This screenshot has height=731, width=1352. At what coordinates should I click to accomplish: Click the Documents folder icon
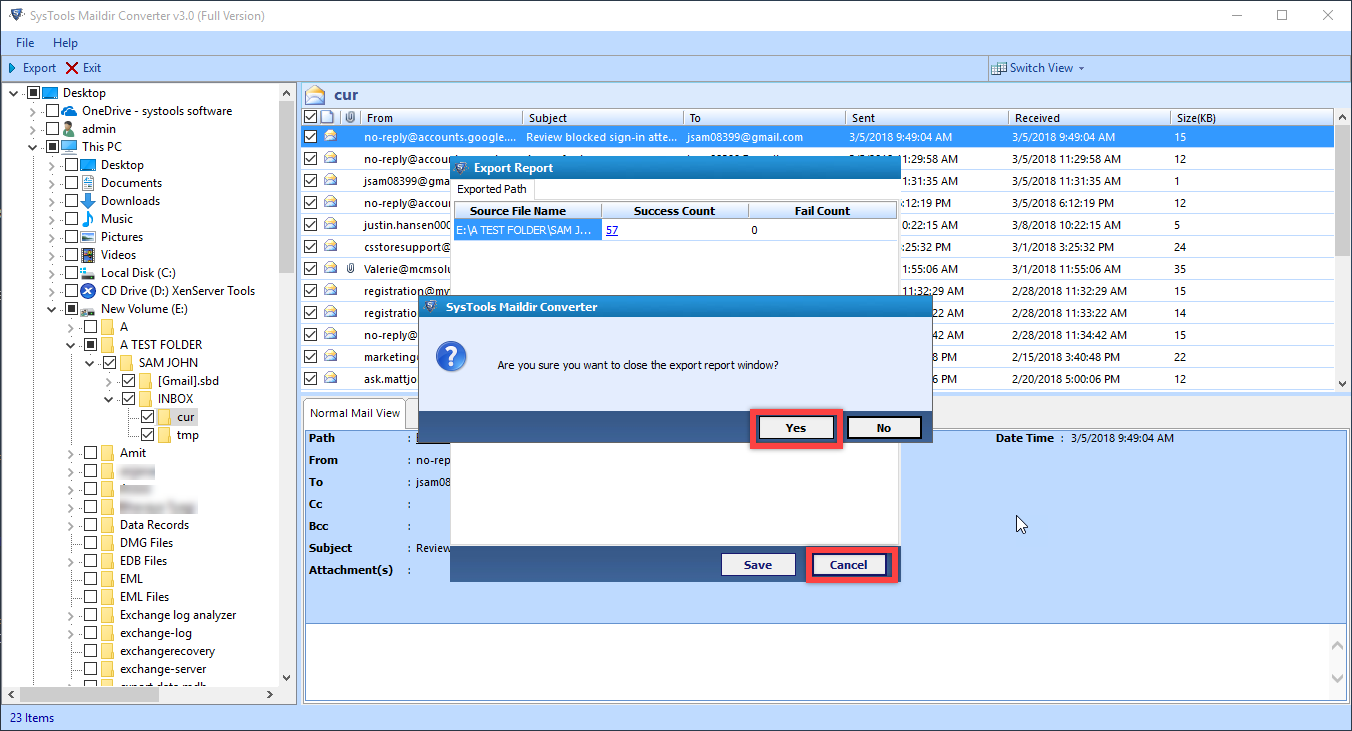[88, 183]
